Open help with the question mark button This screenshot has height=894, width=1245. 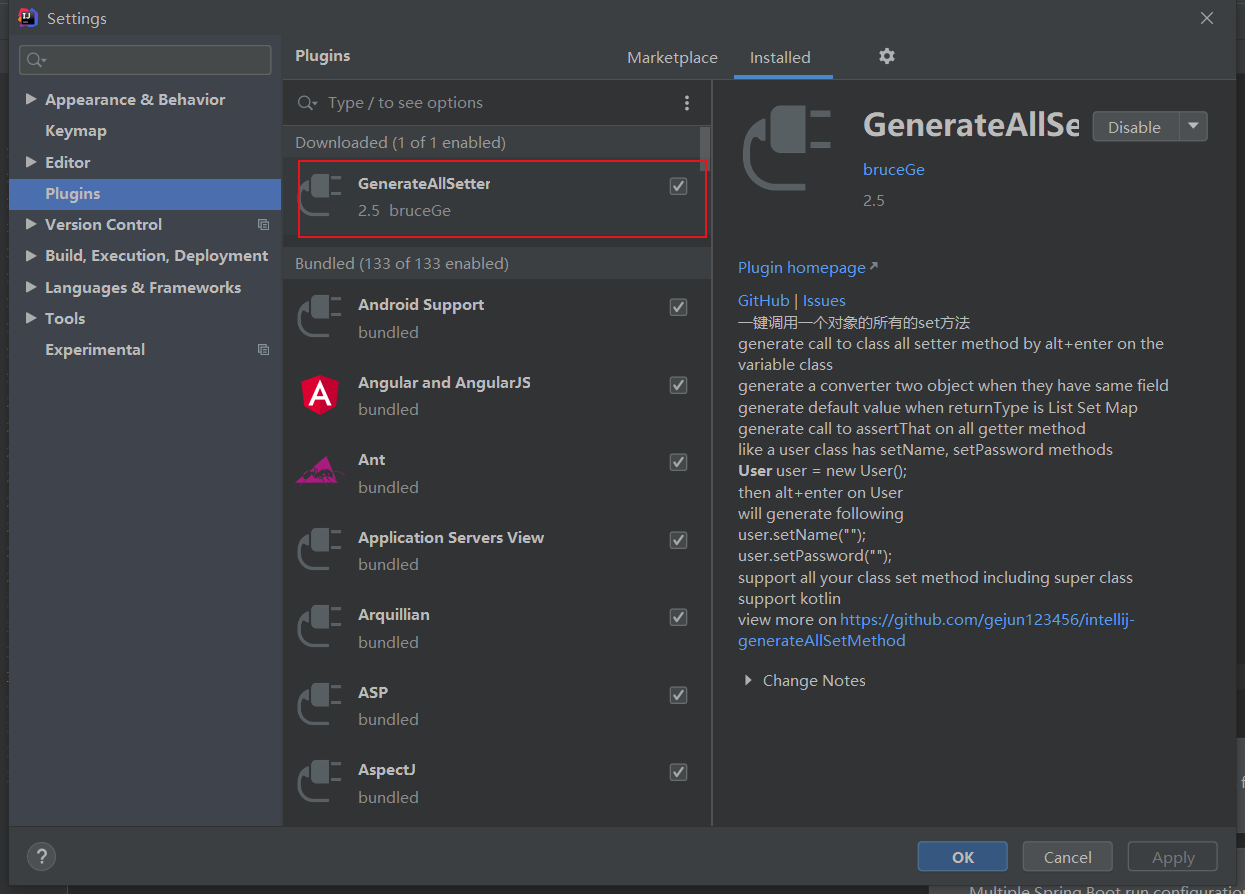(x=41, y=856)
